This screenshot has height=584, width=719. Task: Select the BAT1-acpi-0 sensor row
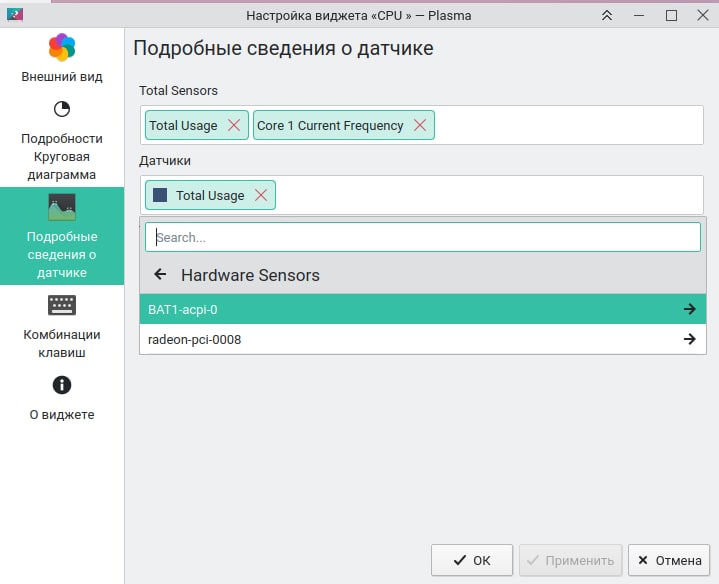[x=423, y=309]
